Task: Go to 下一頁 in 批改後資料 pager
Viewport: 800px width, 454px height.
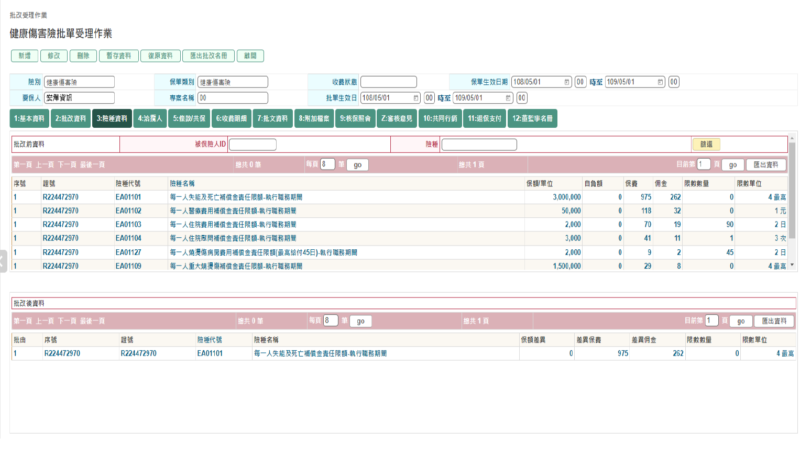Action: [67, 321]
